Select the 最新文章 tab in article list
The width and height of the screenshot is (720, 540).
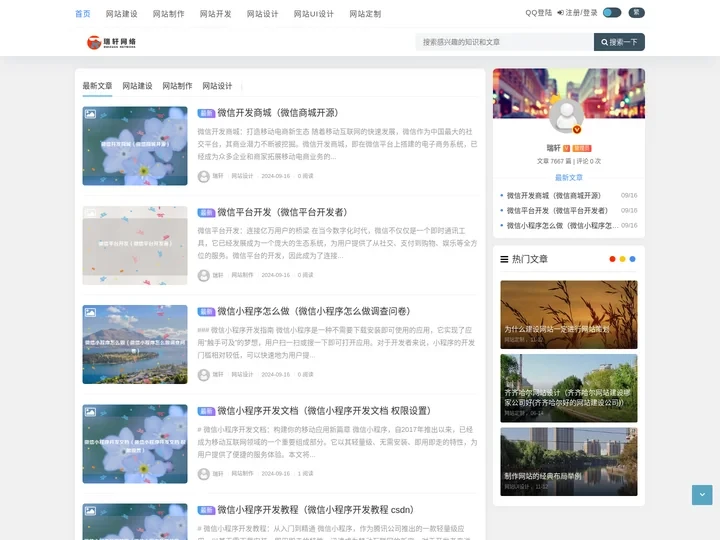tap(97, 86)
